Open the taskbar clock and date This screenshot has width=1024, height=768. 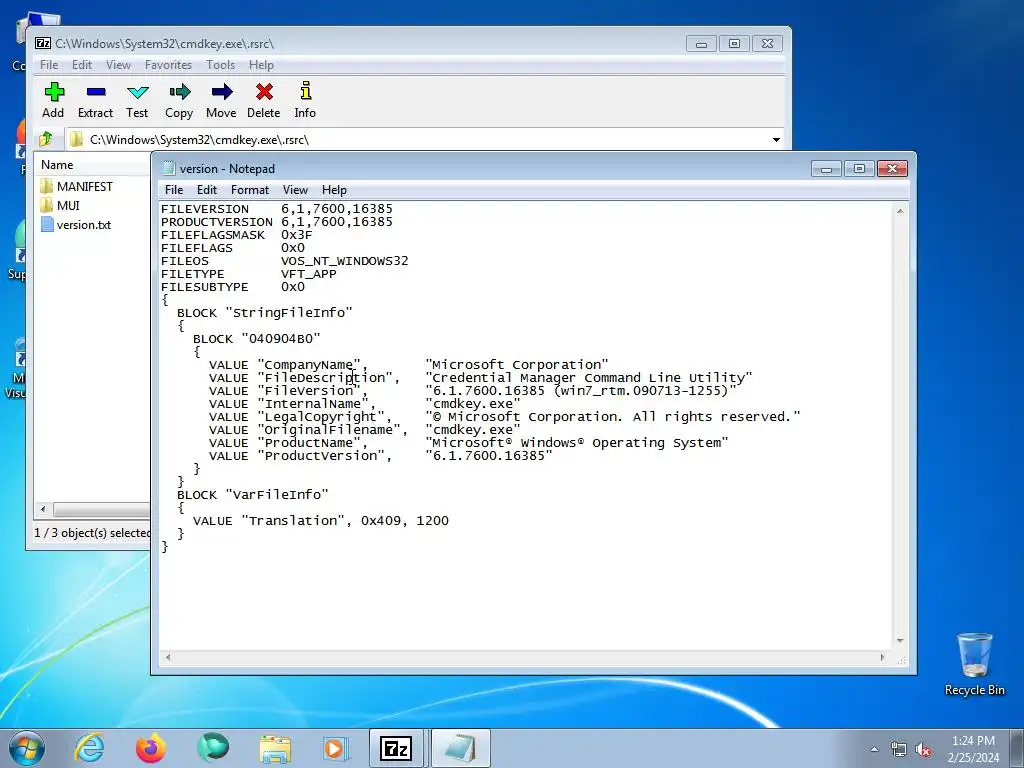(973, 749)
